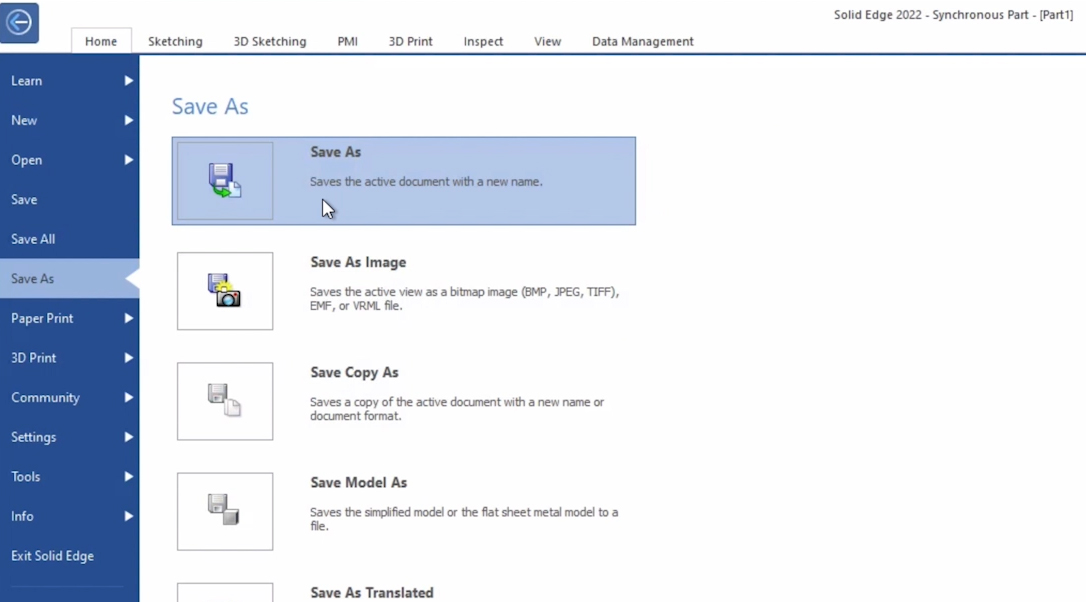Open the Data Management ribbon tab
Screen dimensions: 1086x602
coord(643,42)
